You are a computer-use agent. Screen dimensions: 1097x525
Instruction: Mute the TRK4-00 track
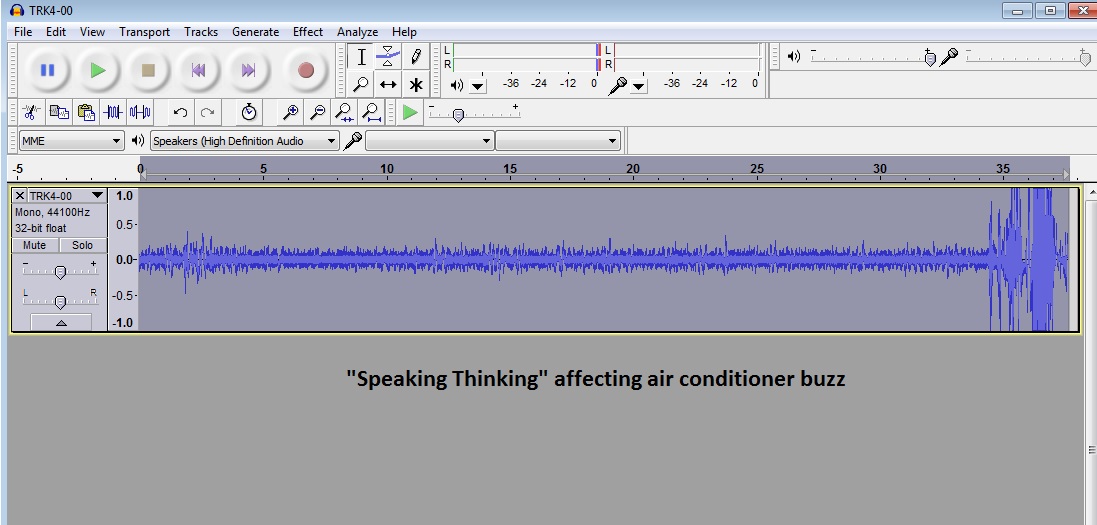34,245
